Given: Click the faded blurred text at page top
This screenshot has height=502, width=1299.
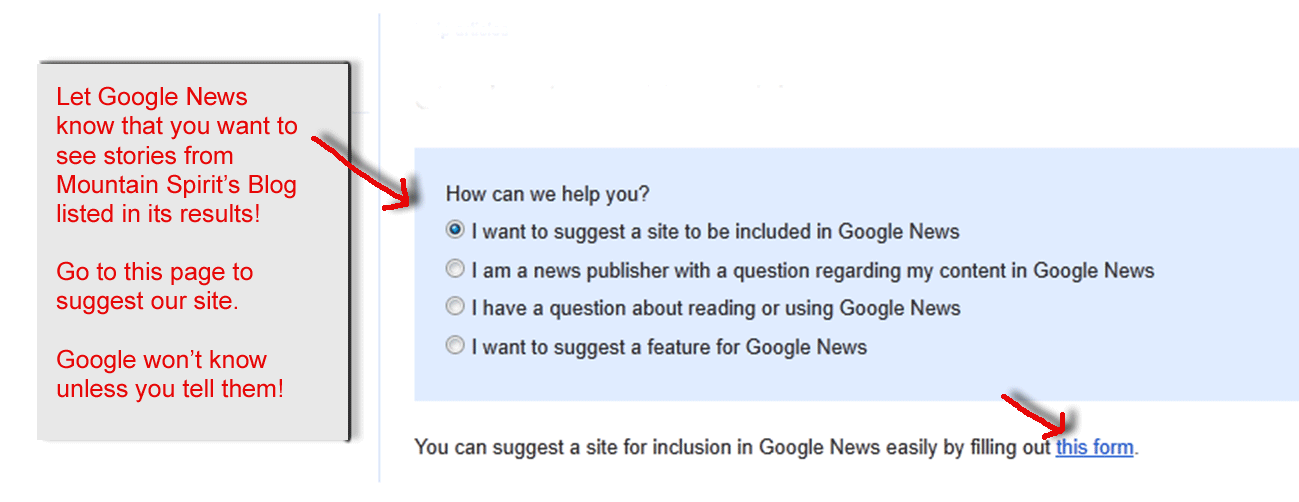Looking at the screenshot, I should tap(476, 31).
